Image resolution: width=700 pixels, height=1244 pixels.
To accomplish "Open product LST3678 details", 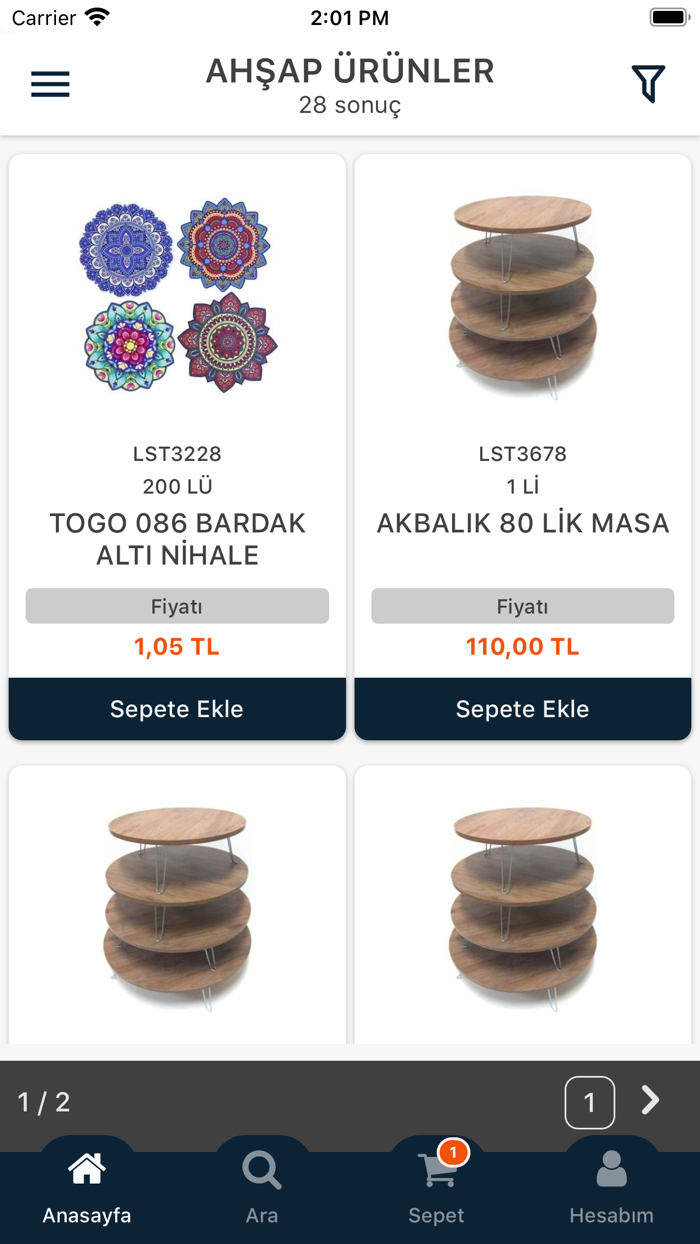I will [522, 453].
